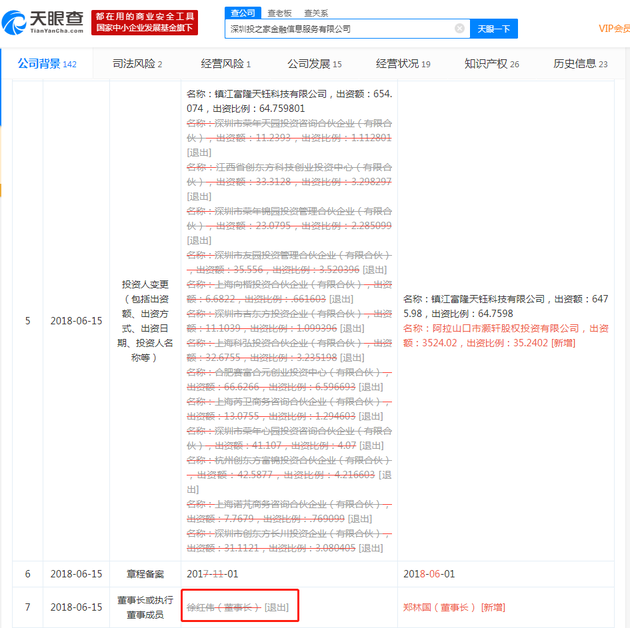Click the red business security tool banner
630x628 pixels.
tap(145, 23)
